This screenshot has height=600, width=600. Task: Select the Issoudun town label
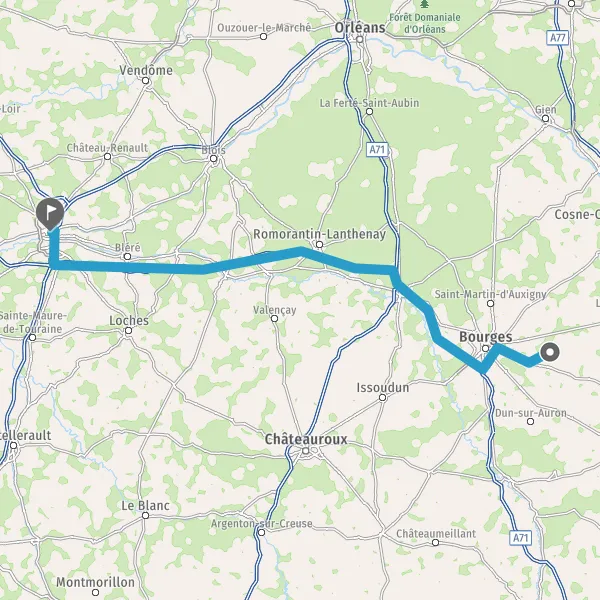pos(383,388)
